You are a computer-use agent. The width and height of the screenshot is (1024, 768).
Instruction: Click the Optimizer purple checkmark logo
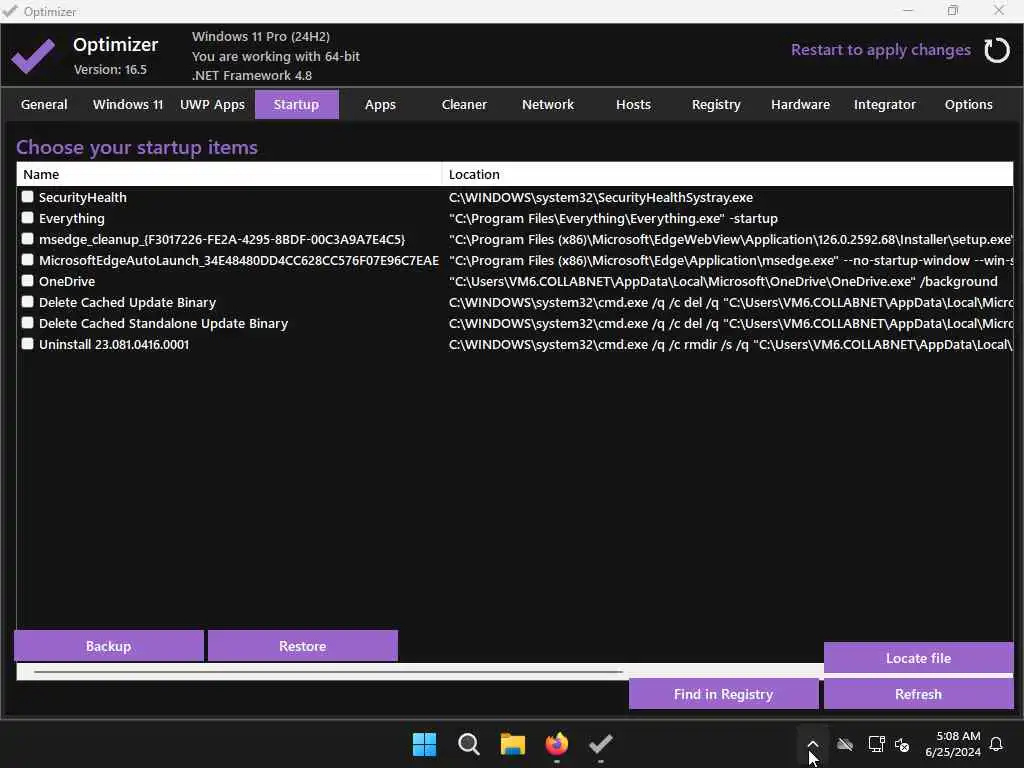click(x=33, y=56)
